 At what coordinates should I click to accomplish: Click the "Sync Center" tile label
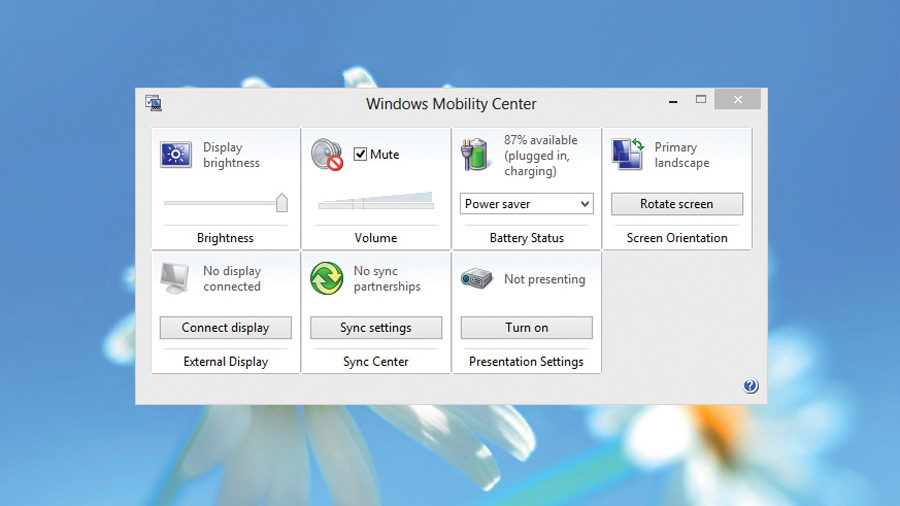pyautogui.click(x=375, y=361)
